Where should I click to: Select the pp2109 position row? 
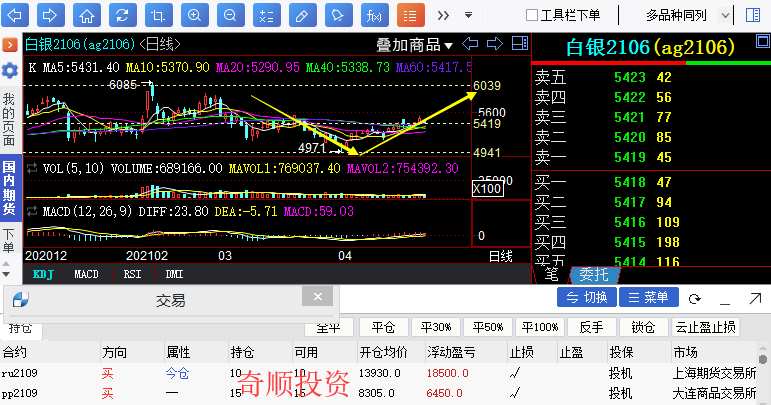(379, 393)
